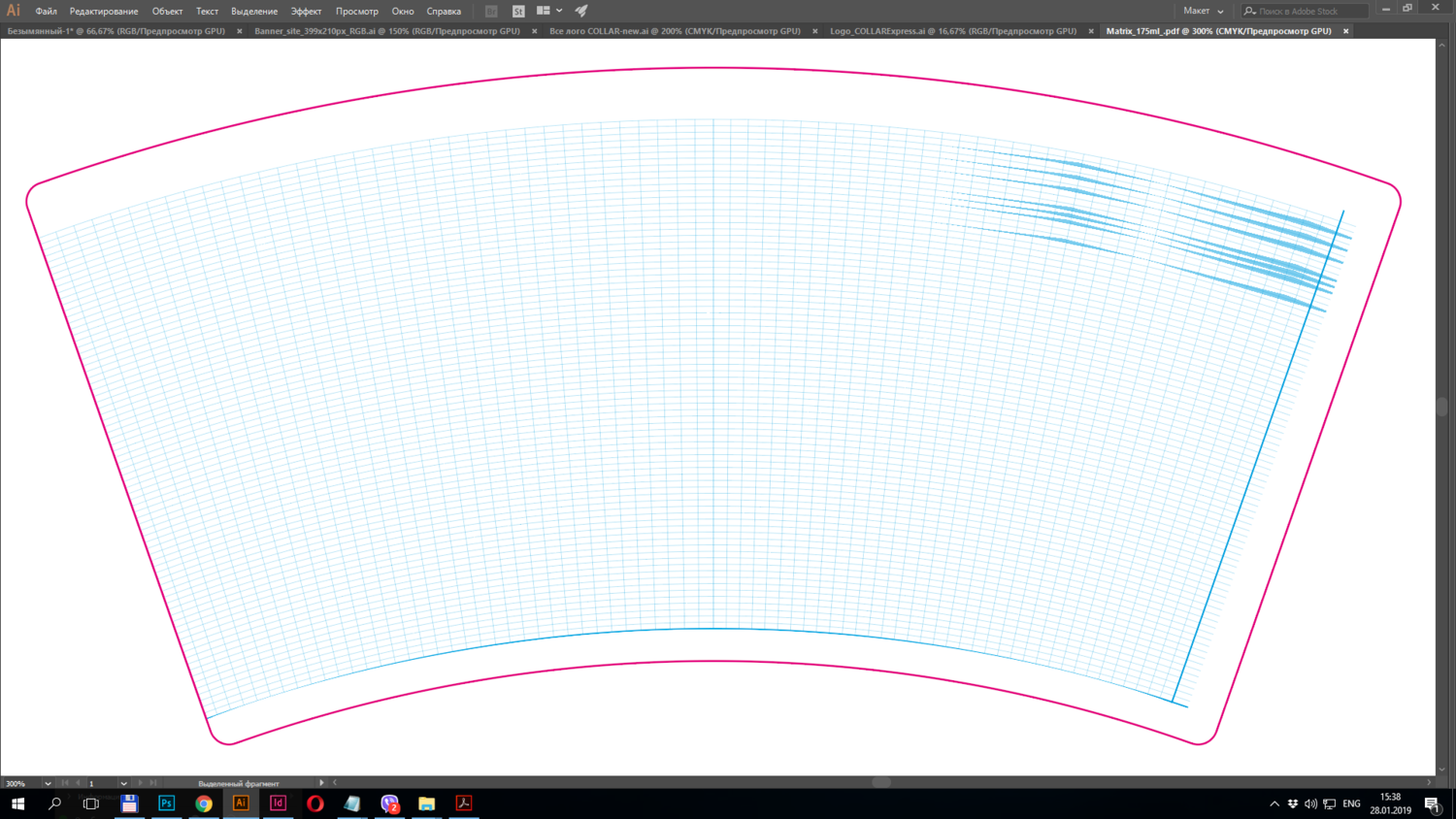Expand the status bar info arrow
Image resolution: width=1456 pixels, height=819 pixels.
321,783
